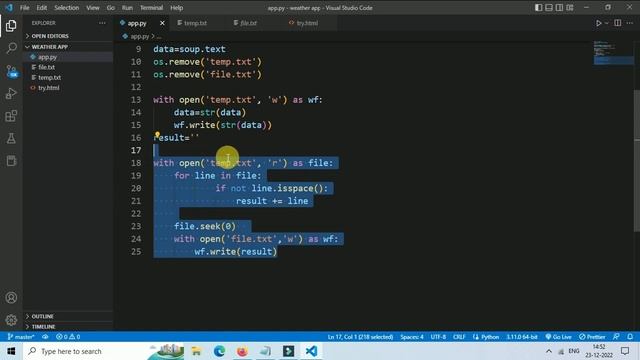640x360 pixels.
Task: Click the minimap code preview
Action: pyautogui.click(x=613, y=53)
